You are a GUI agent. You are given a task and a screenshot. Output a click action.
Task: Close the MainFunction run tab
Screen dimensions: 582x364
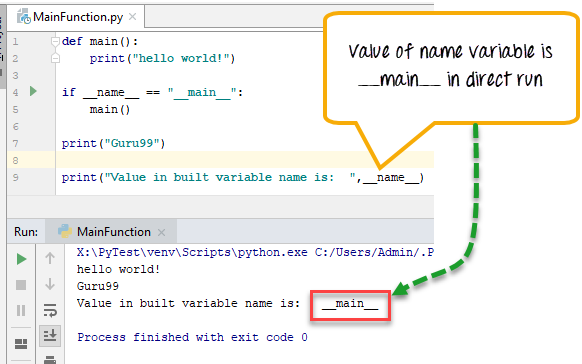tap(161, 233)
